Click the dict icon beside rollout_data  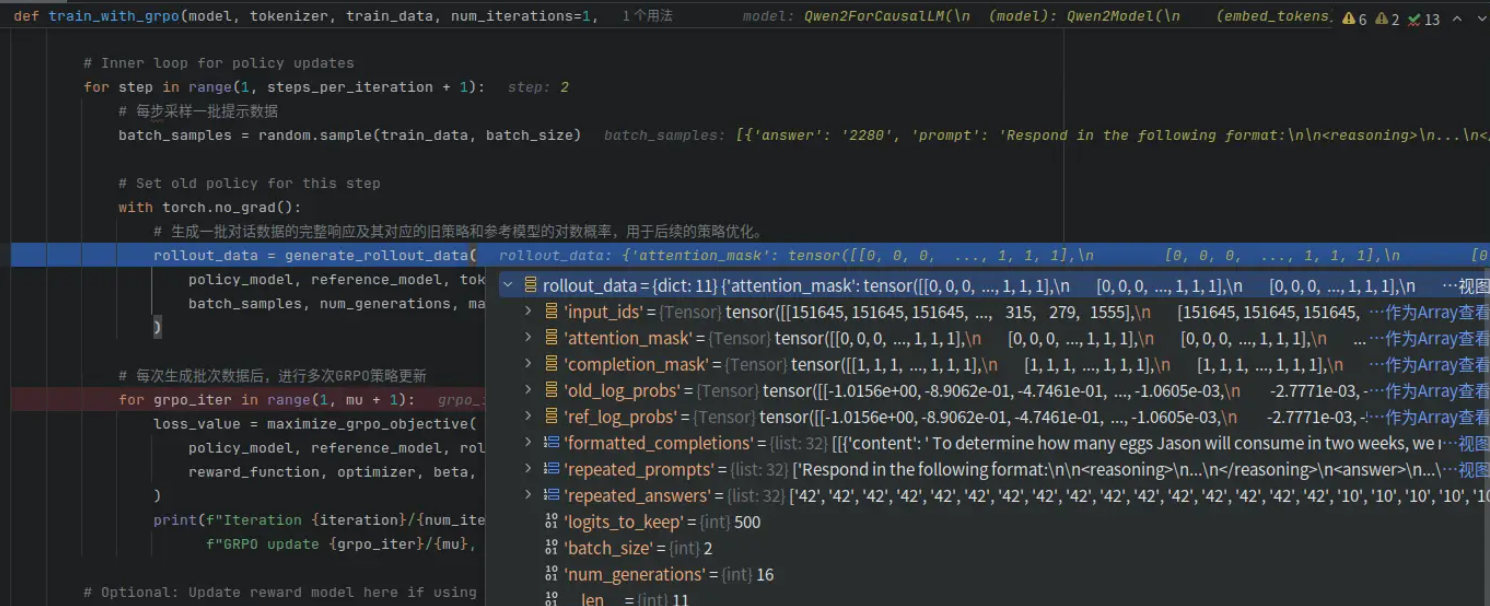coord(531,285)
